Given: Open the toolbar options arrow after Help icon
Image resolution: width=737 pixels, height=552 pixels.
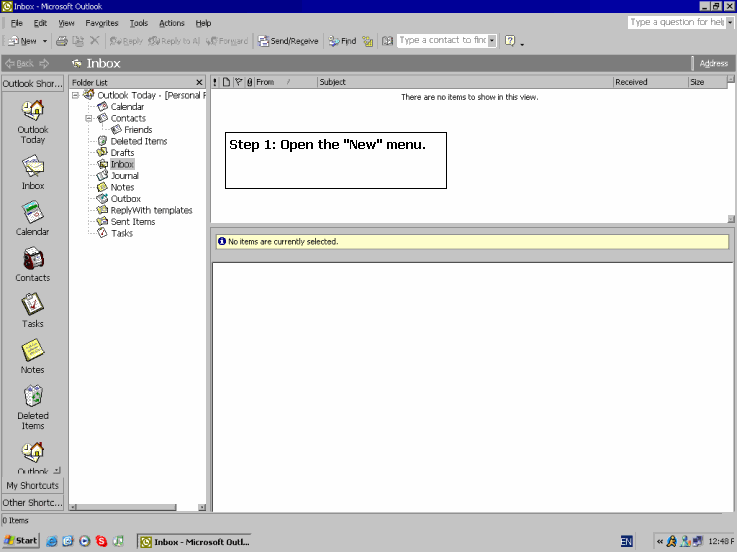Looking at the screenshot, I should tap(522, 42).
